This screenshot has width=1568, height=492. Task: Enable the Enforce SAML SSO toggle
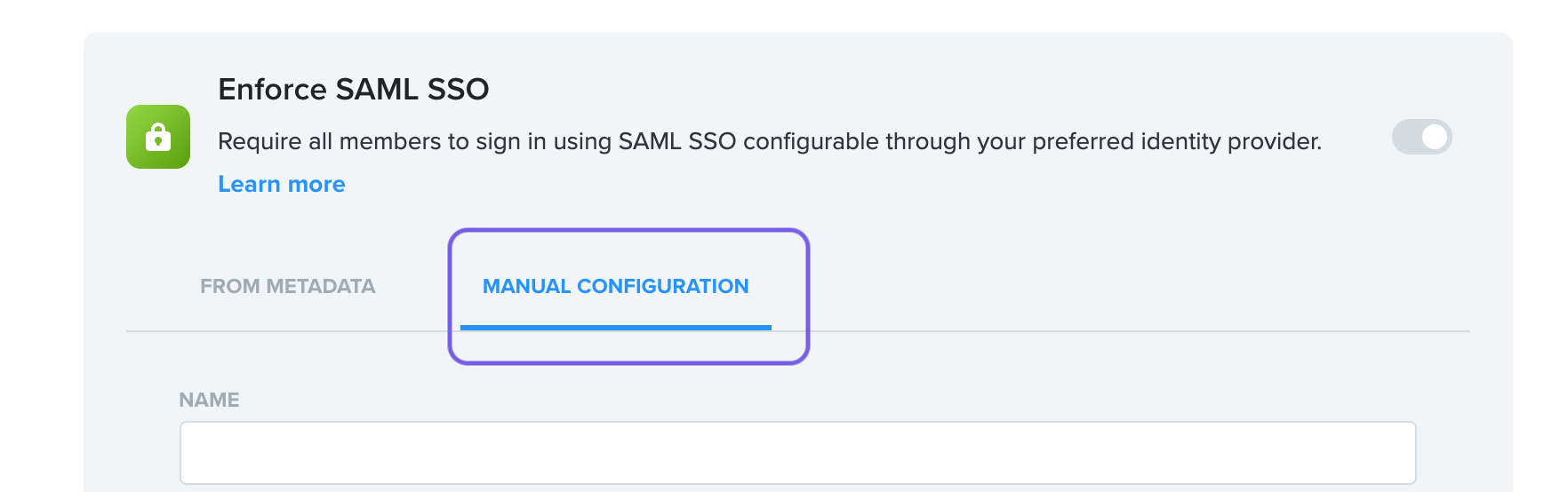pos(1421,137)
